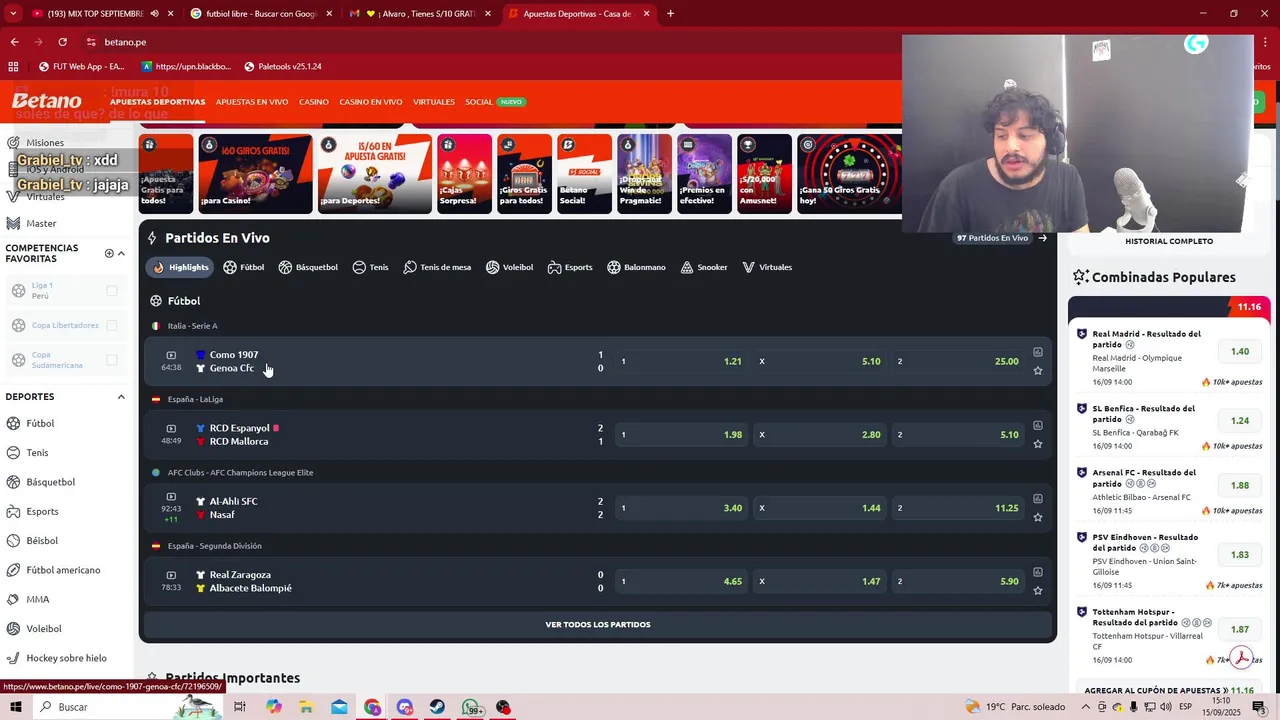
Task: Open the Fútbol filter in Partidos En Vivo
Action: coord(244,267)
